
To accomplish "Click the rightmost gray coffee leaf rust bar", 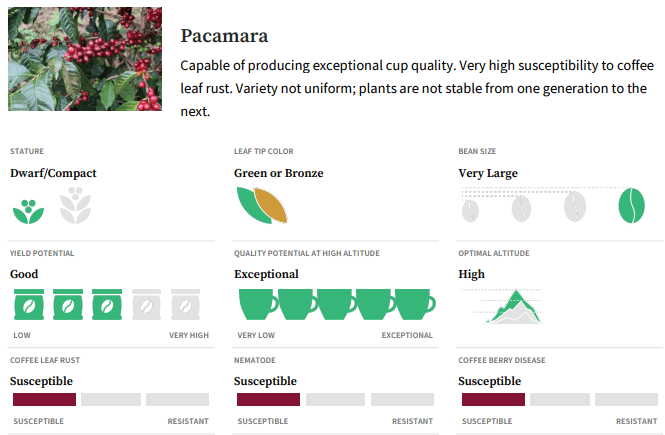I will tap(177, 399).
